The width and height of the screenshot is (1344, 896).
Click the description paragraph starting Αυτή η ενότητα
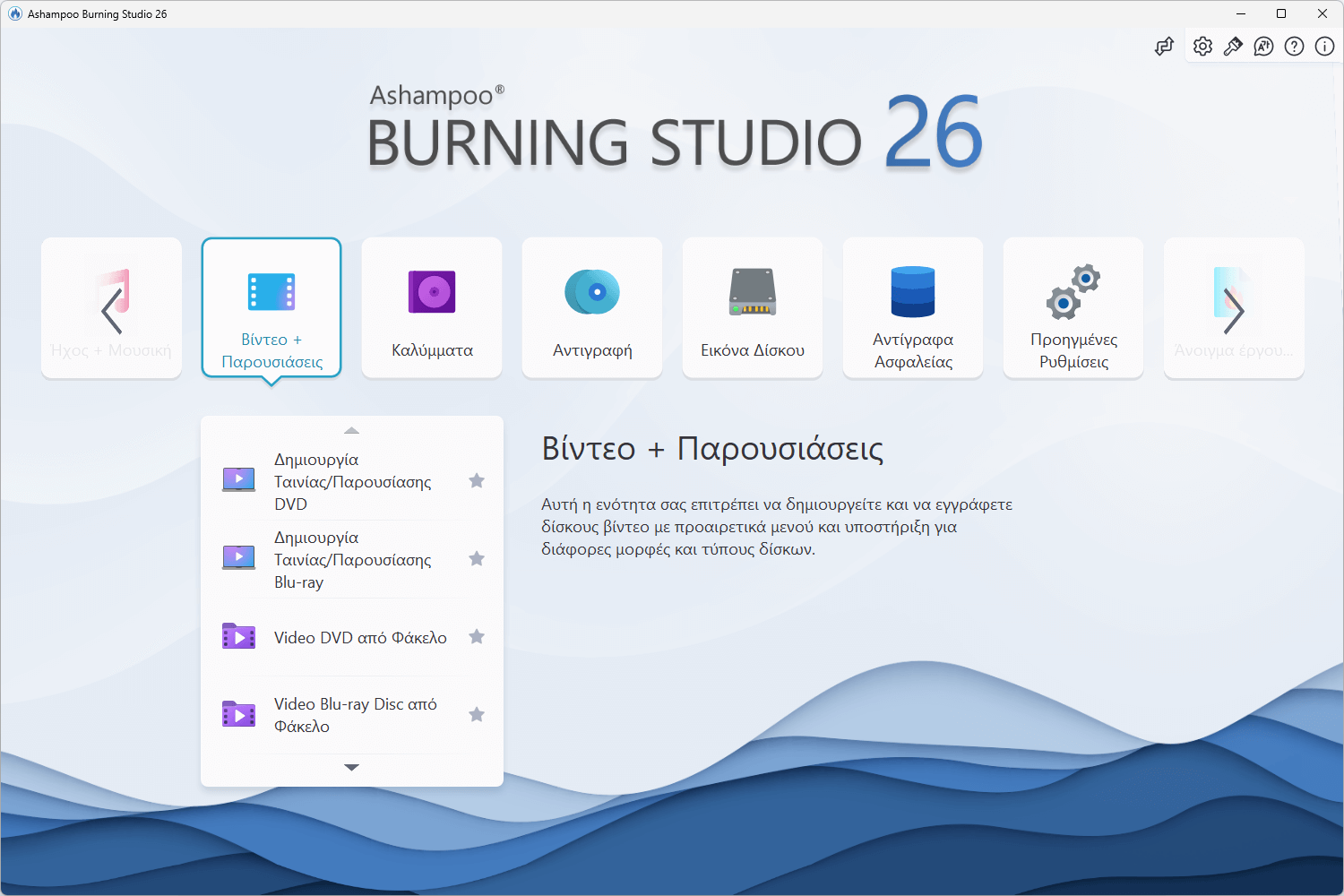777,527
